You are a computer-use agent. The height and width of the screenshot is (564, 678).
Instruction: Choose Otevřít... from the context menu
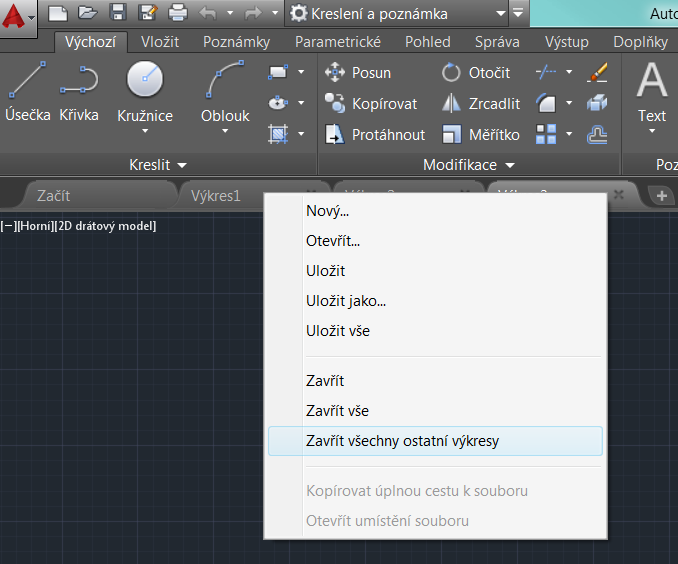click(435, 241)
